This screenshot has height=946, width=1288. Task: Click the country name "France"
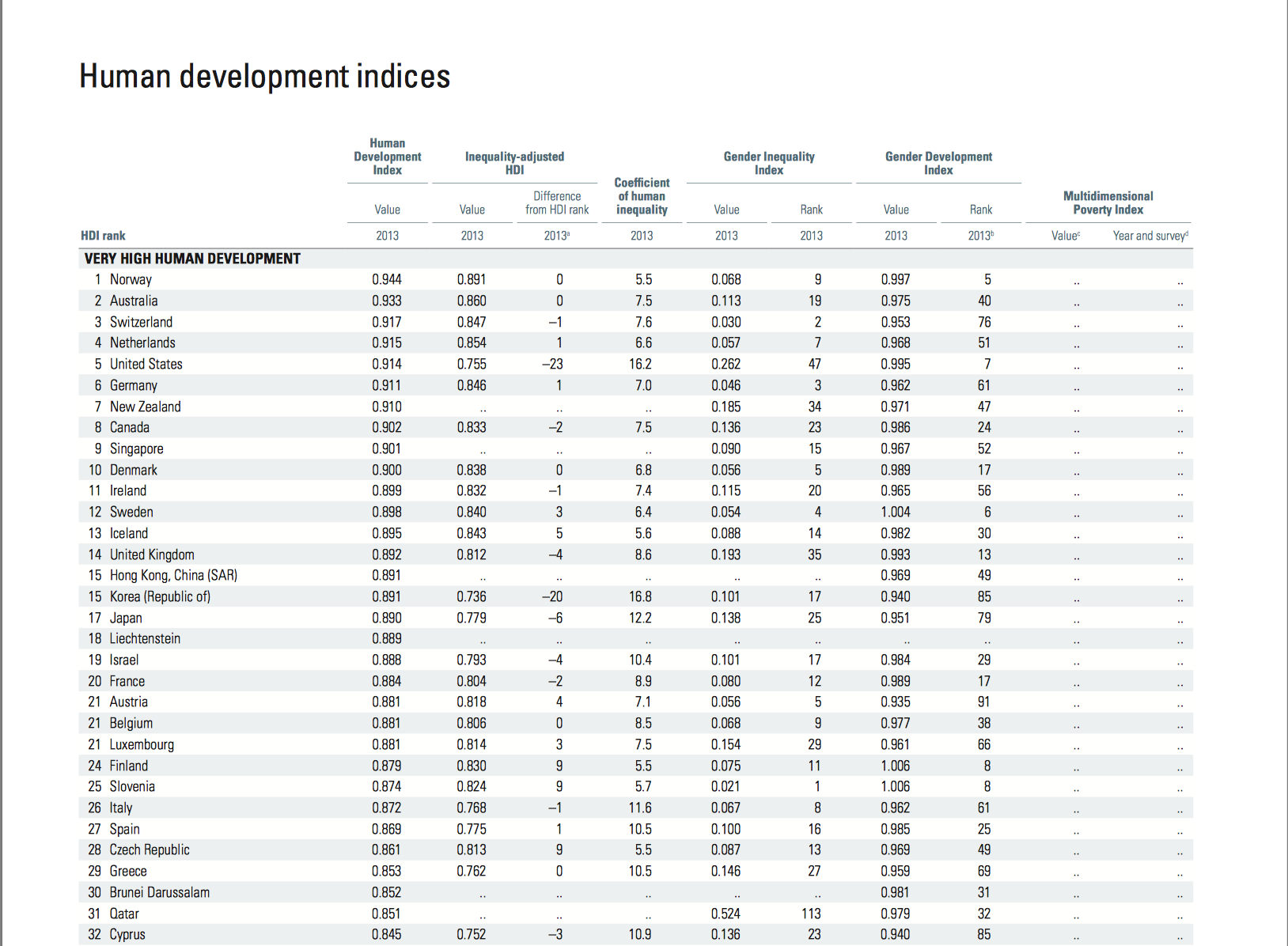[x=127, y=681]
